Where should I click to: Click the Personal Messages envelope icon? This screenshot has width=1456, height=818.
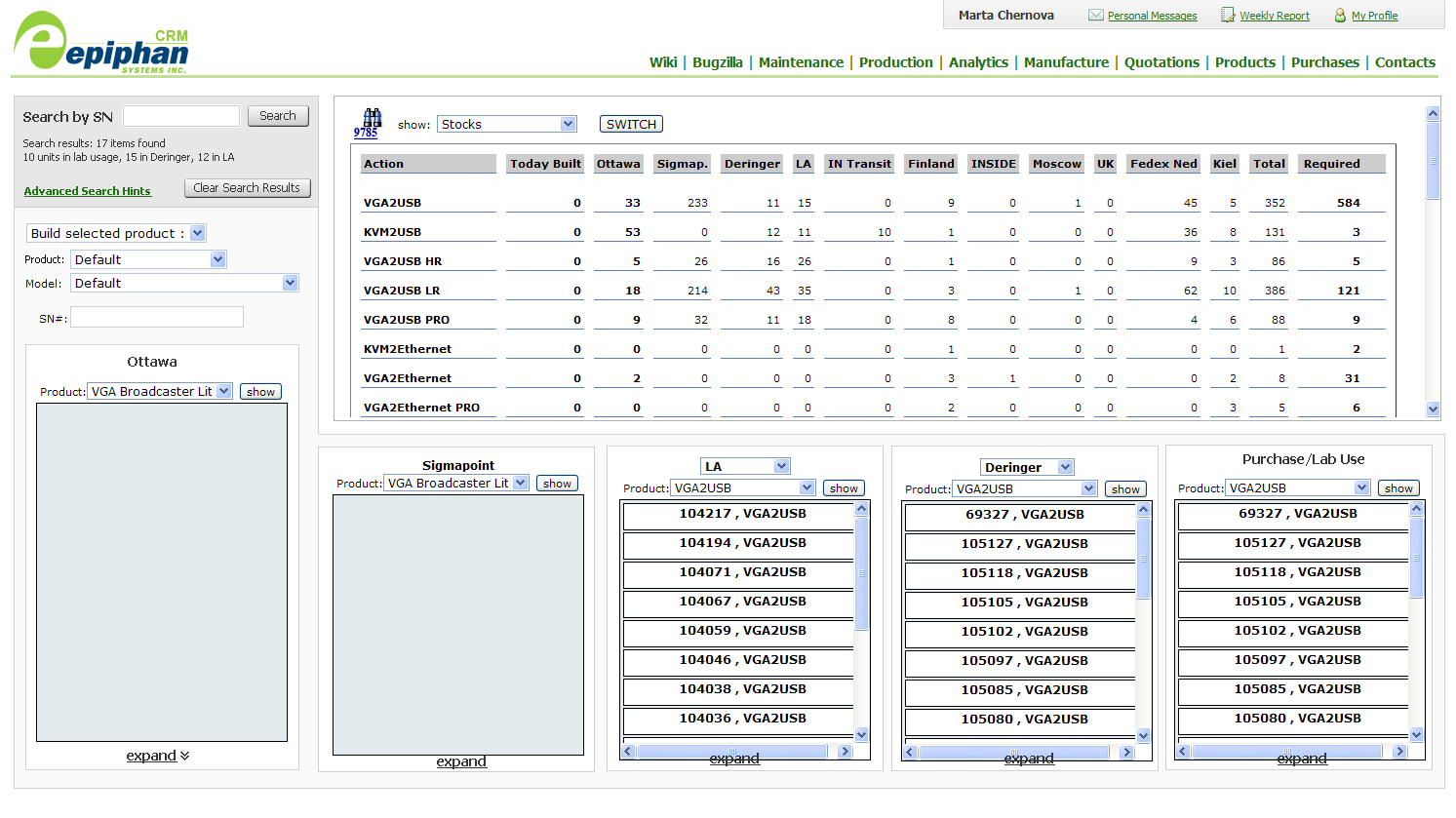tap(1095, 16)
